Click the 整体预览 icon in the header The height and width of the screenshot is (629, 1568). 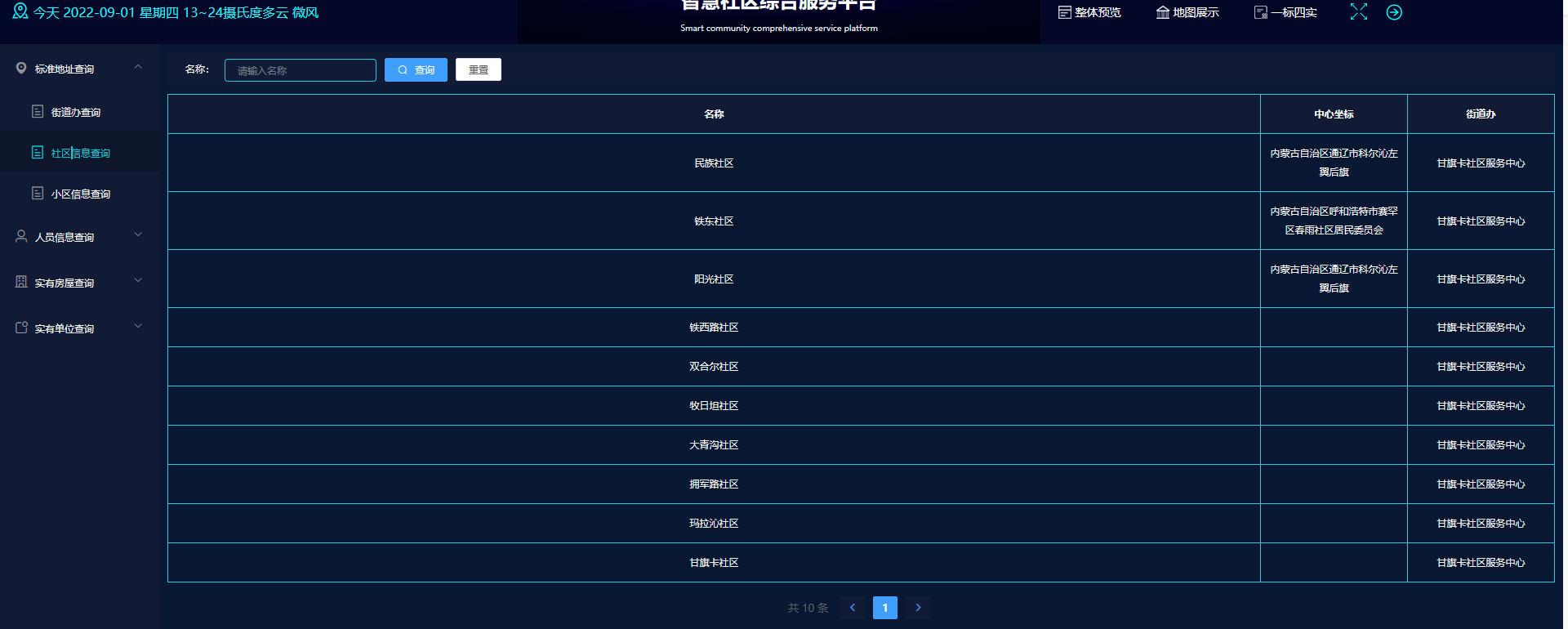tap(1064, 12)
